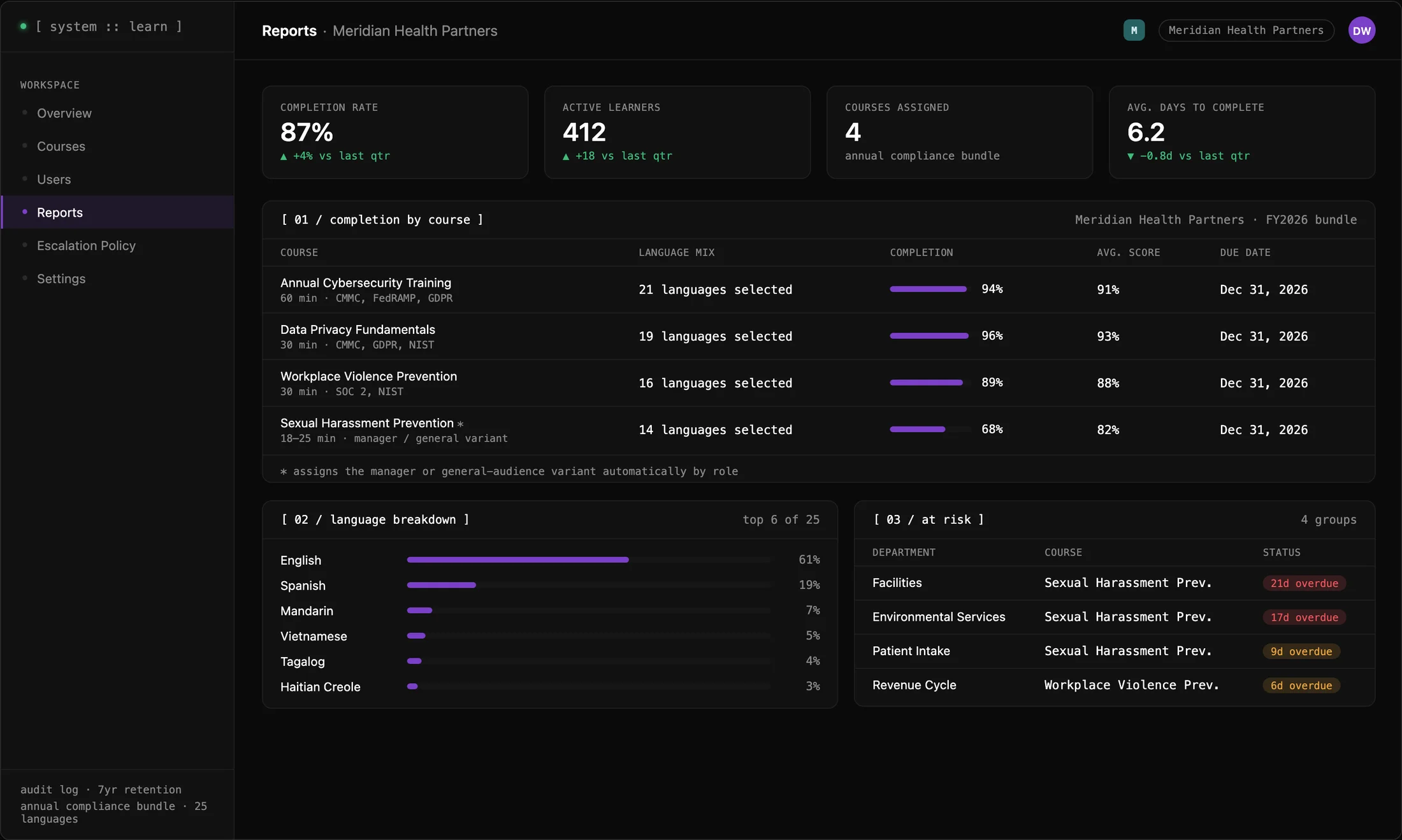Click the Haitian Creole language label
1402x840 pixels.
point(320,686)
